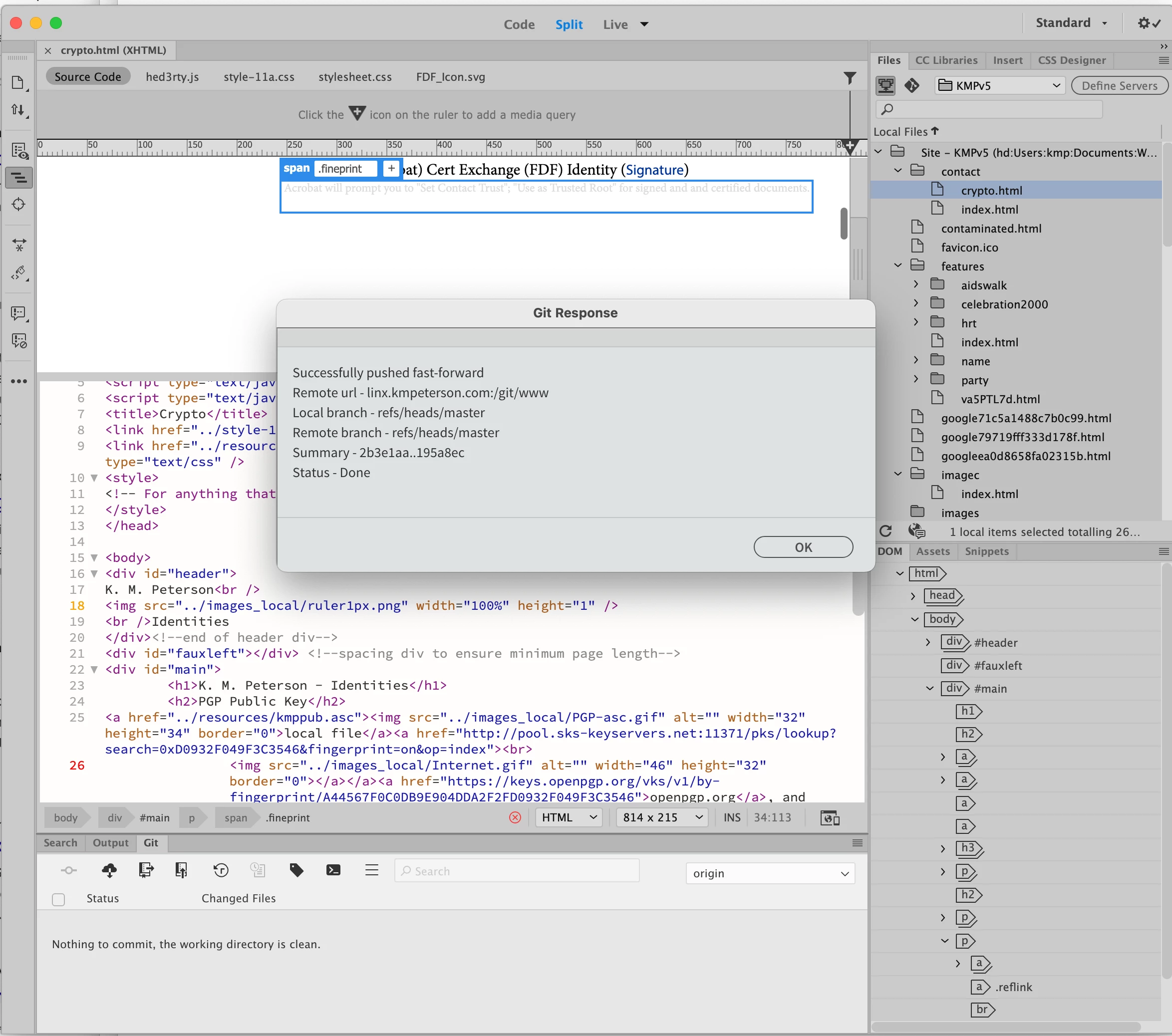Screen dimensions: 1172x1036
Task: Click the Git fetch cloud-download icon
Action: point(109,870)
